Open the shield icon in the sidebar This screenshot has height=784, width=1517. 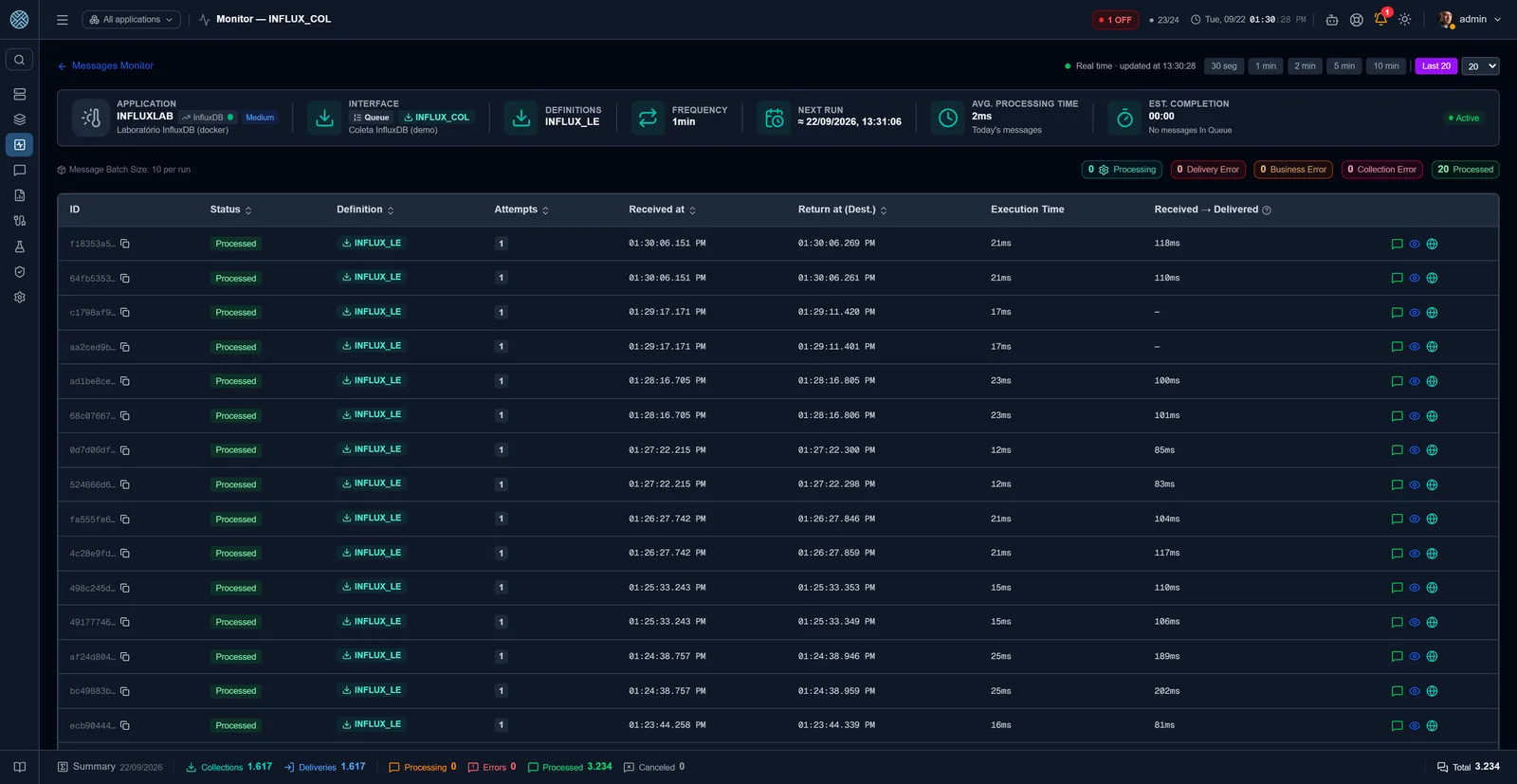coord(19,272)
